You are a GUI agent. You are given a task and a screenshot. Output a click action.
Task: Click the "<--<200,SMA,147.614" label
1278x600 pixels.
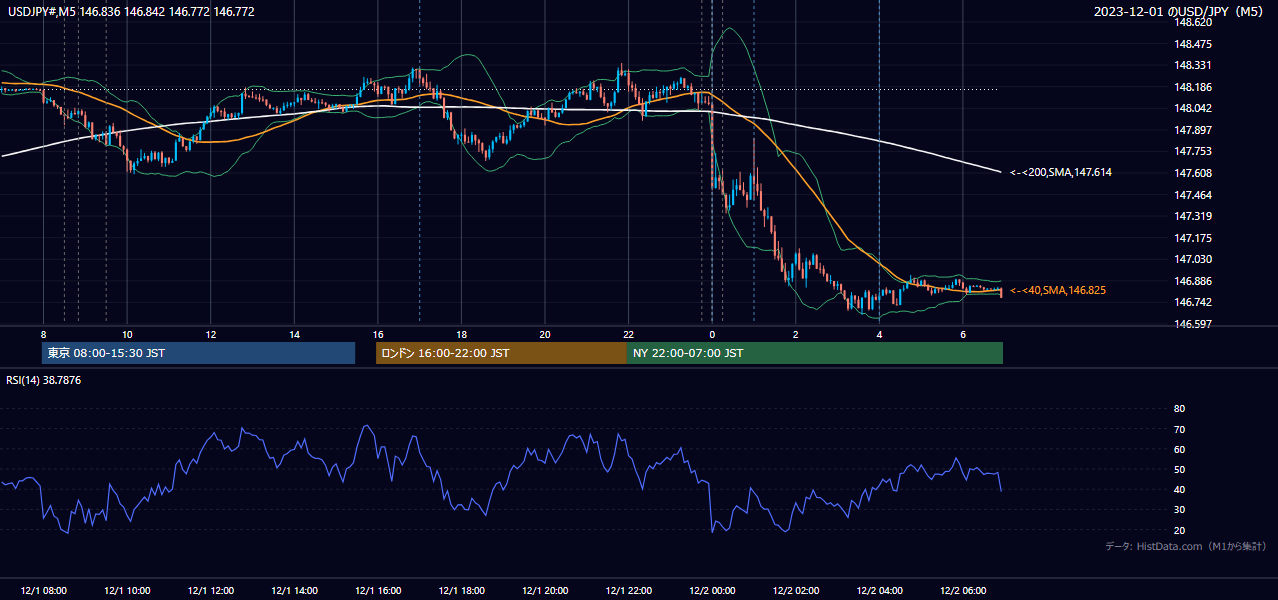coord(1061,173)
